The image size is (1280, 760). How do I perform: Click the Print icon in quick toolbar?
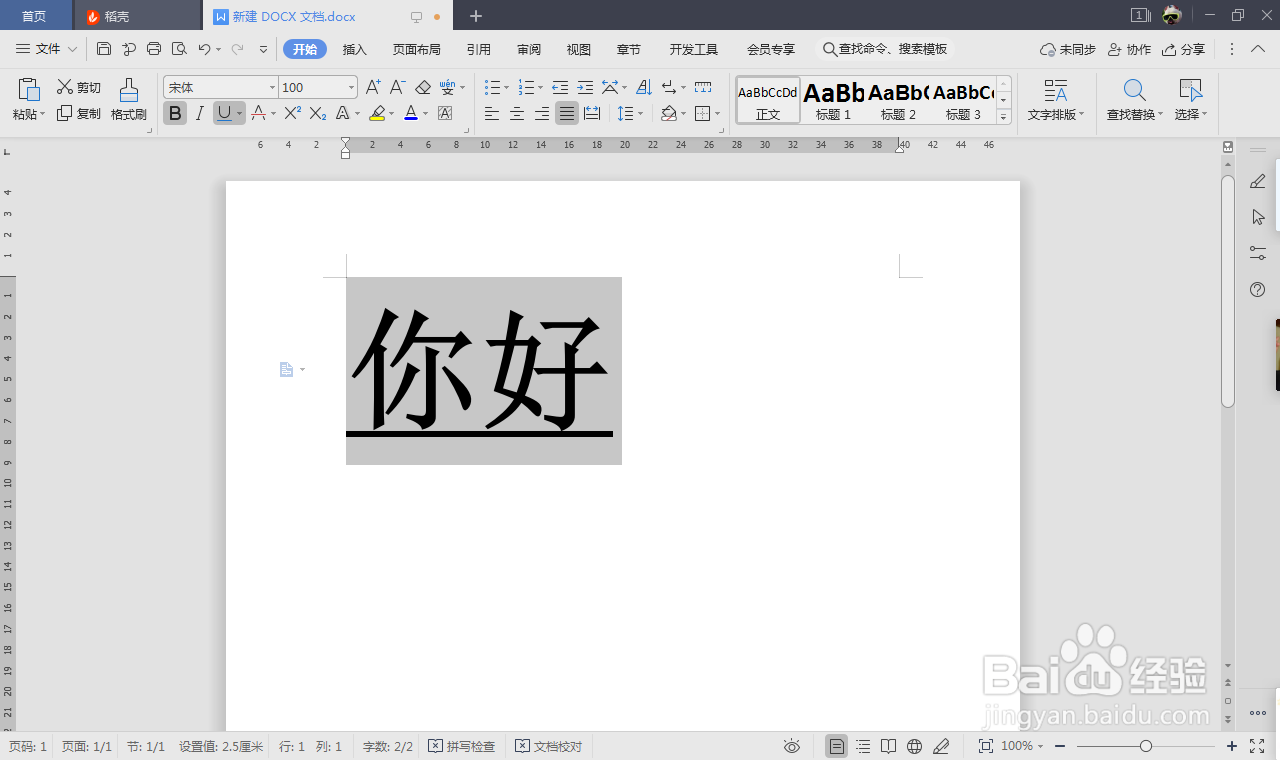pos(154,49)
